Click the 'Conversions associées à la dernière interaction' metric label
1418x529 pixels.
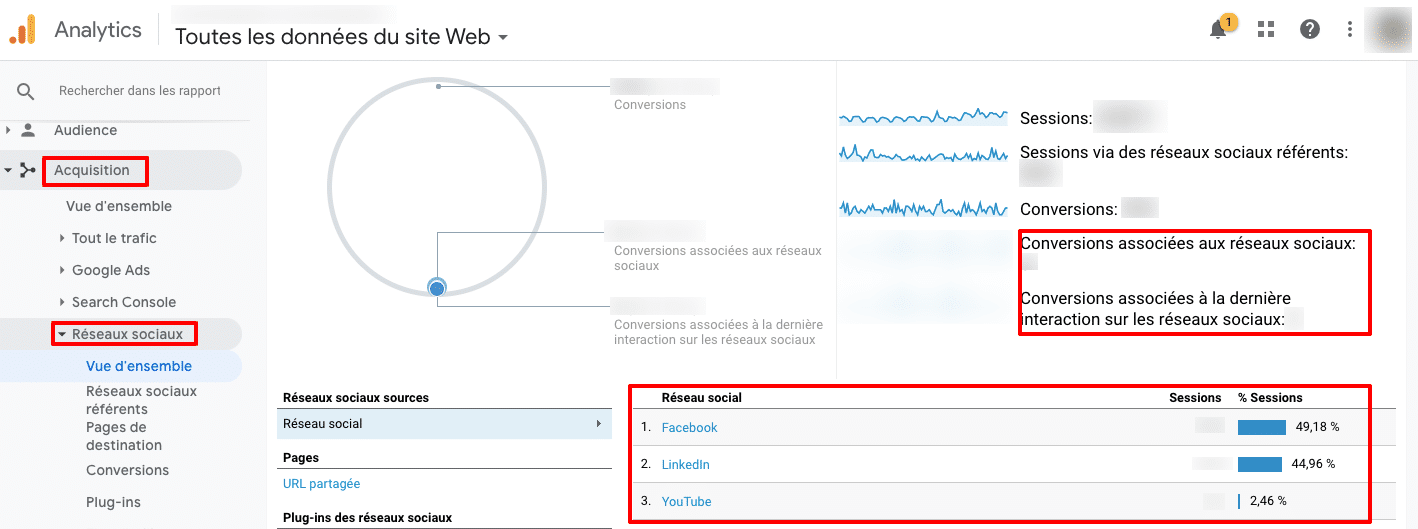point(1155,309)
